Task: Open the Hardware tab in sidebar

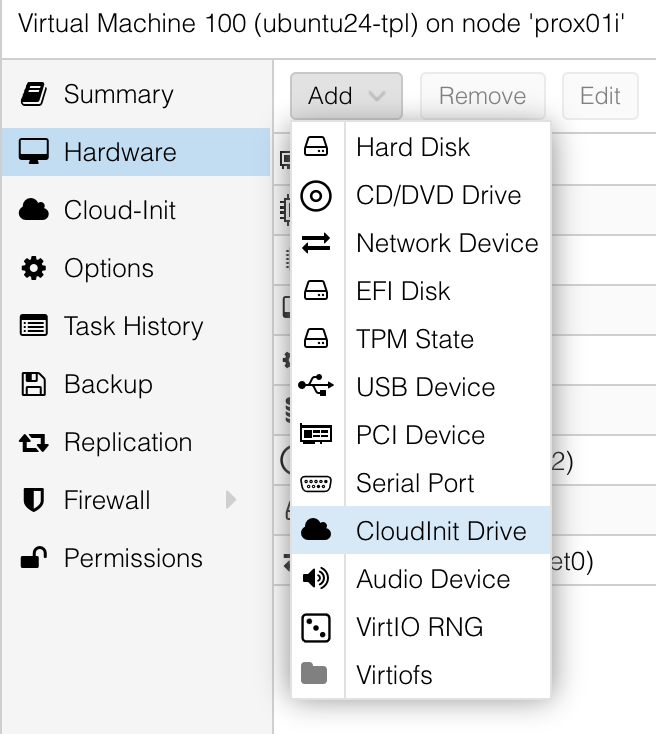Action: [x=136, y=152]
